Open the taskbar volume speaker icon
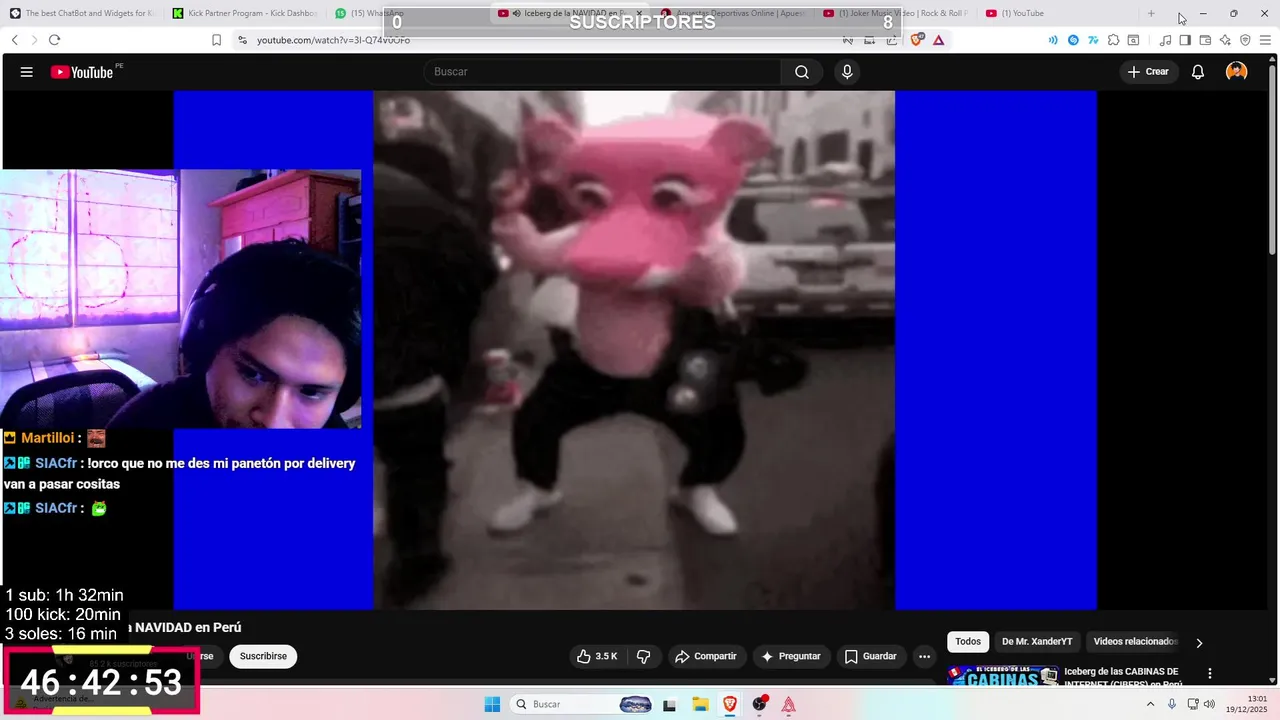 pyautogui.click(x=1209, y=704)
